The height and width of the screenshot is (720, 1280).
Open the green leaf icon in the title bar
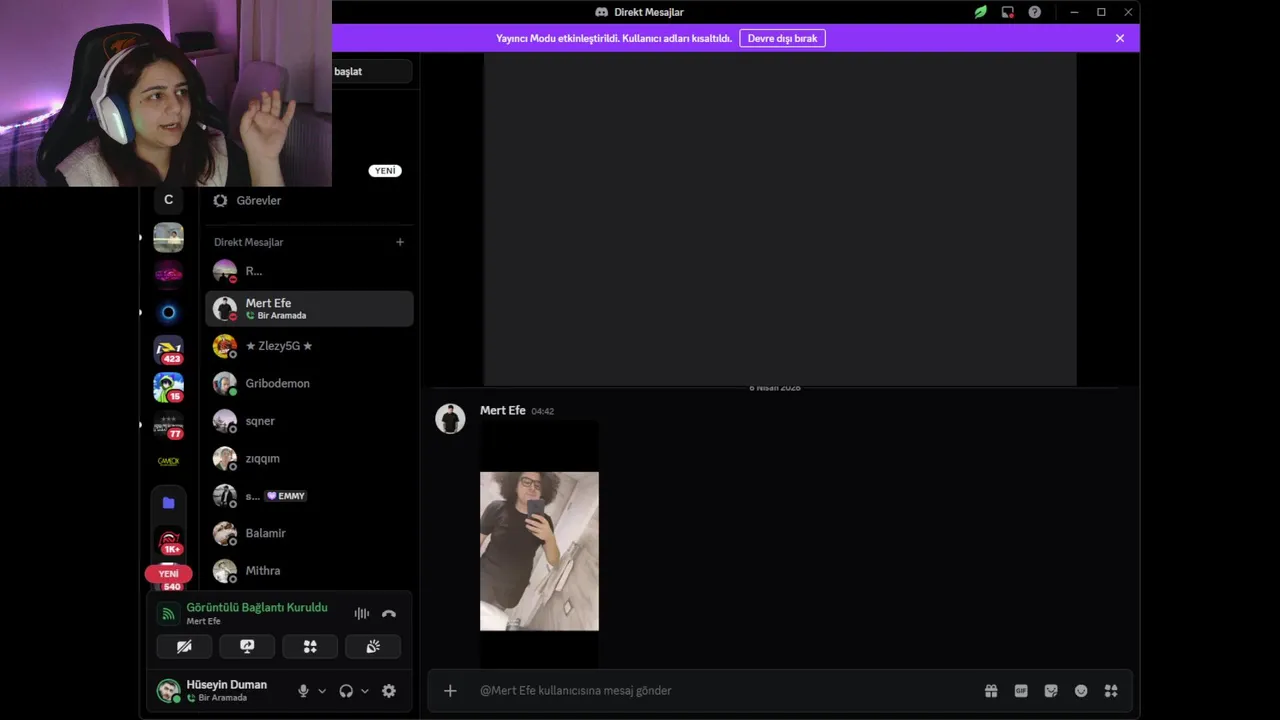981,12
